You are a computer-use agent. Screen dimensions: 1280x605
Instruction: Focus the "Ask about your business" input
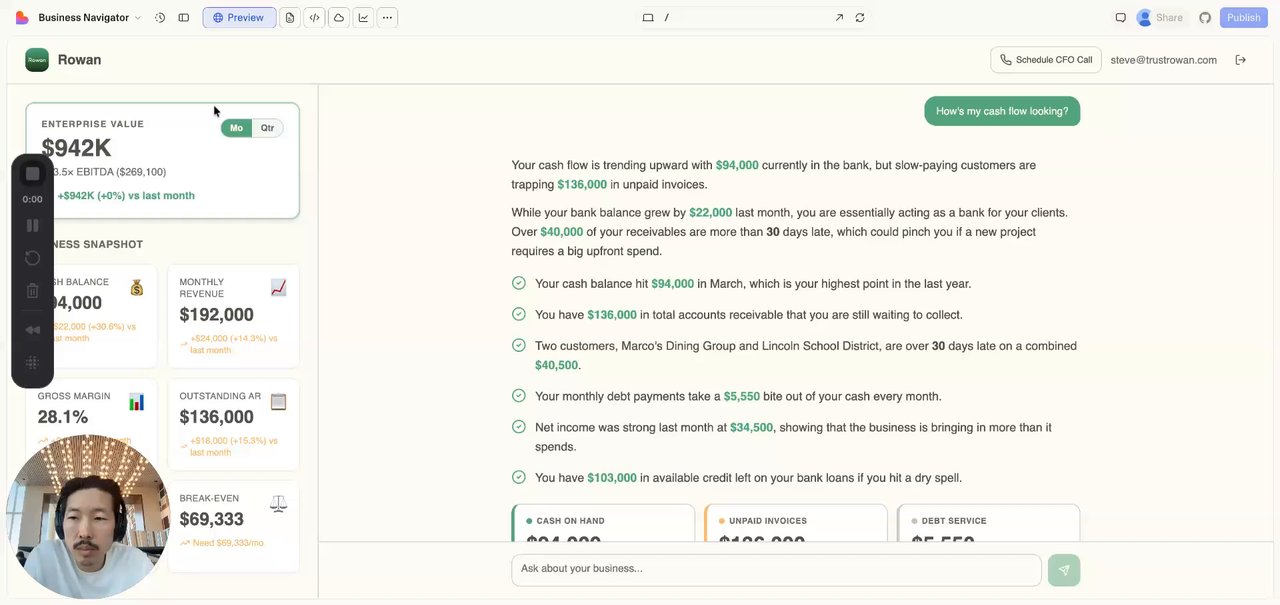[x=776, y=569]
